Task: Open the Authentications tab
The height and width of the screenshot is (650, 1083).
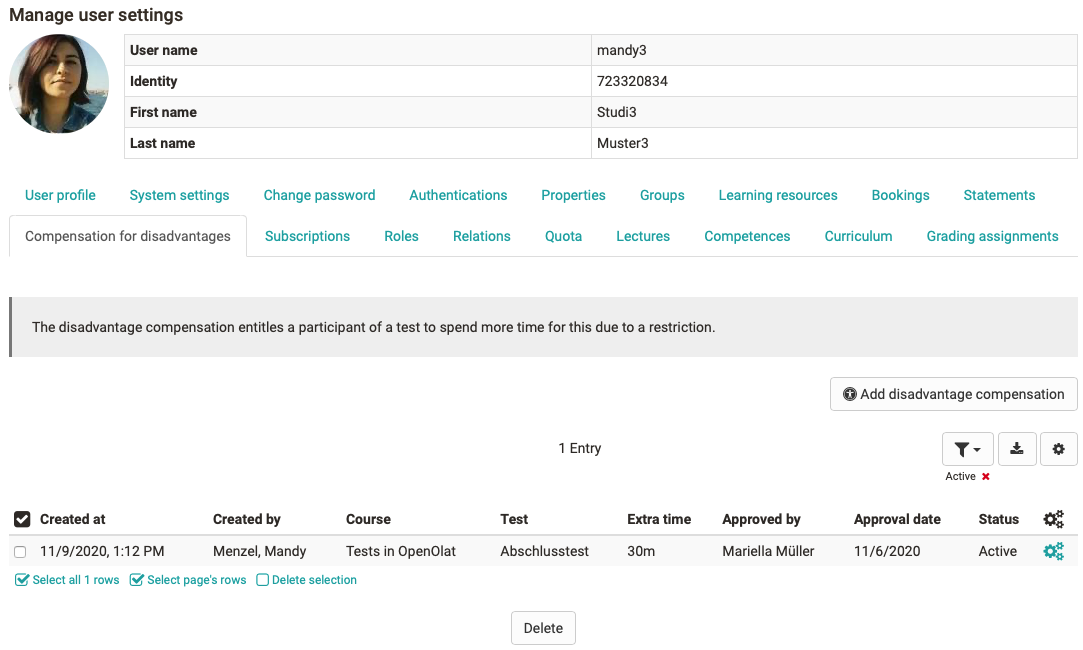Action: point(458,195)
